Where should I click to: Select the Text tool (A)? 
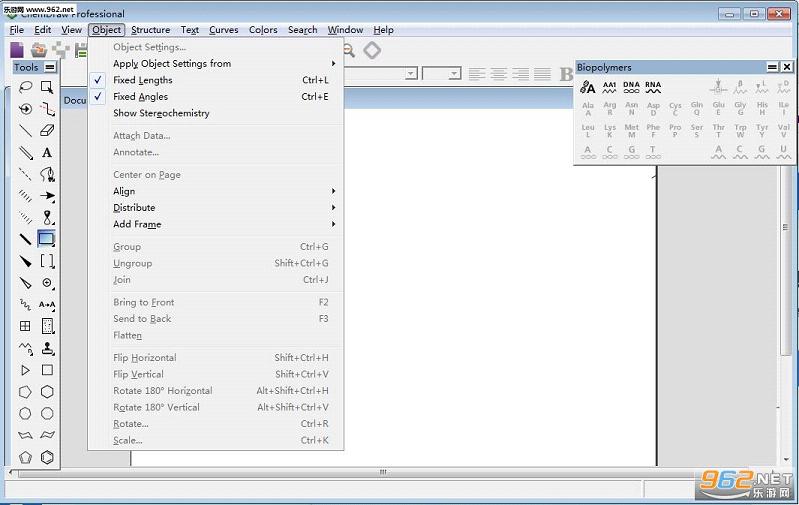click(47, 153)
